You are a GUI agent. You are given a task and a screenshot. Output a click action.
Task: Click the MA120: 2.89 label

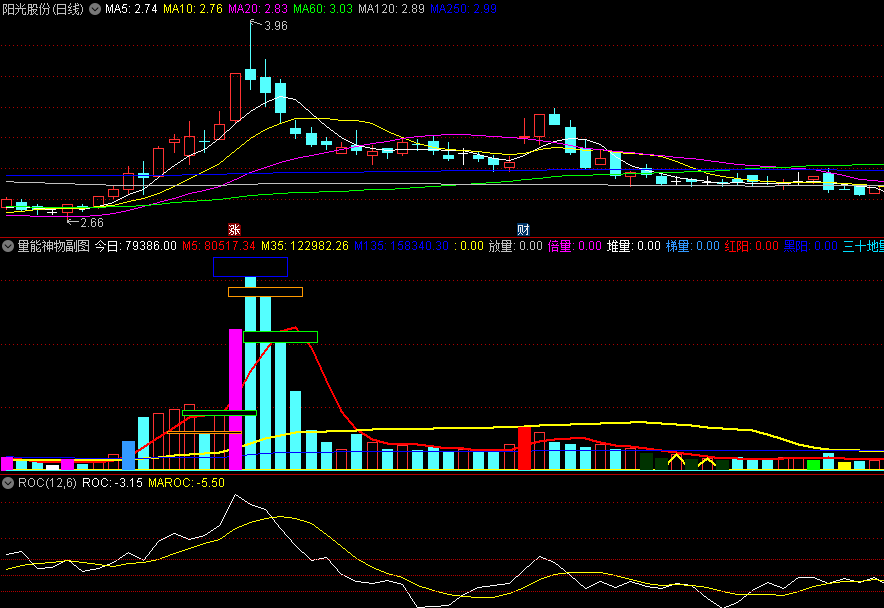point(391,9)
